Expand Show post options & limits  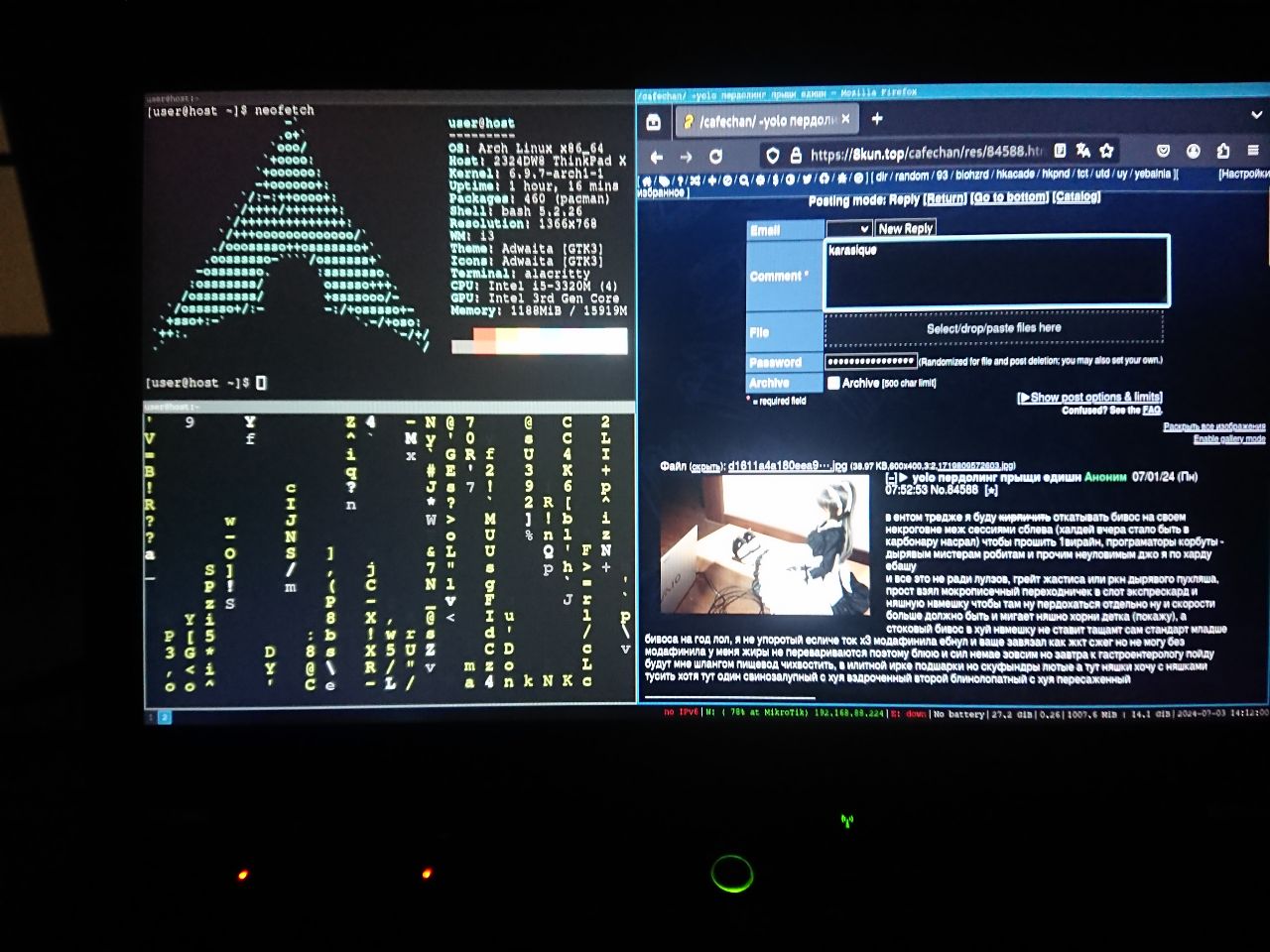point(1089,398)
